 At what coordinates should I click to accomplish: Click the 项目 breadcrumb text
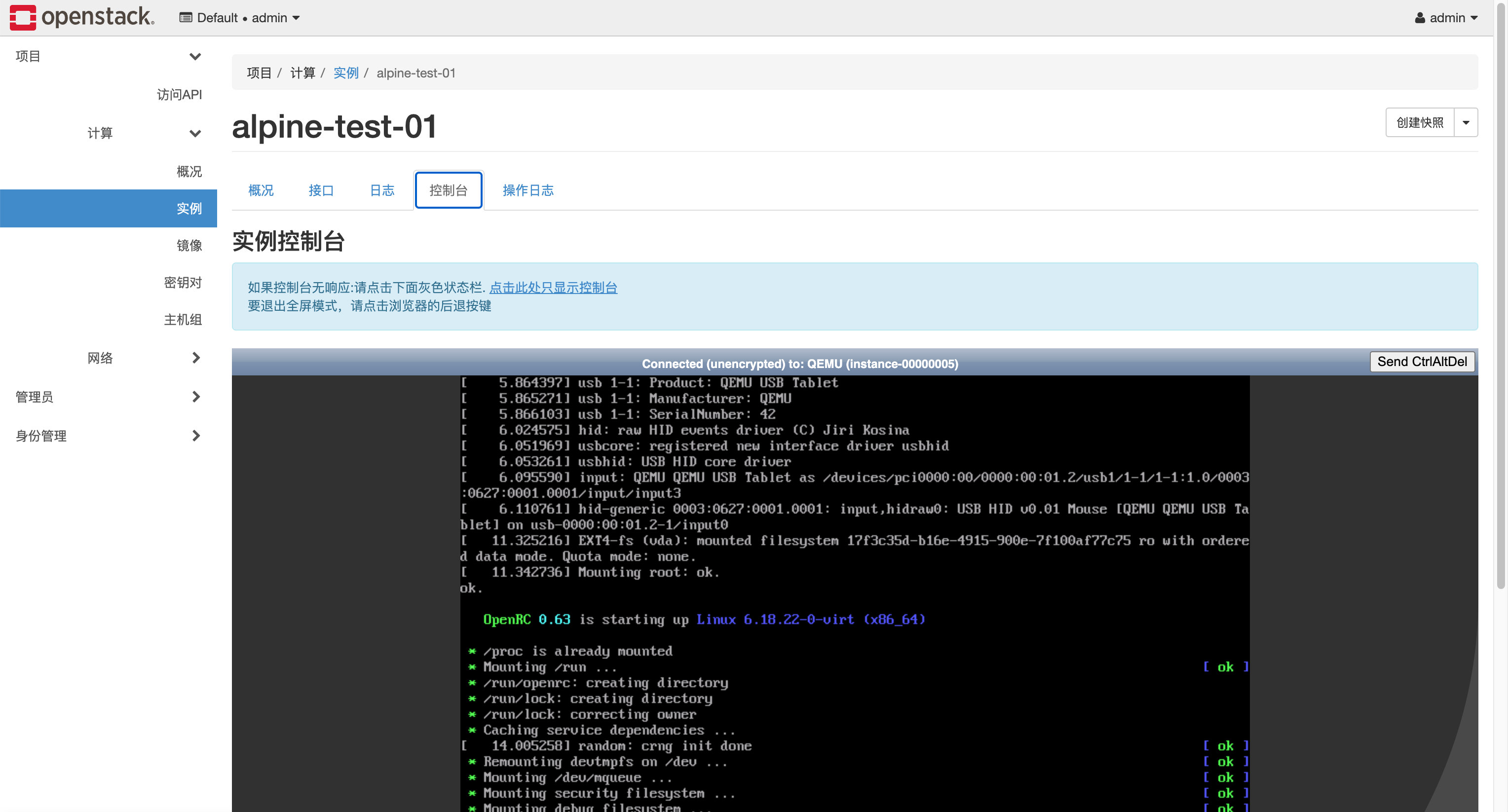260,73
